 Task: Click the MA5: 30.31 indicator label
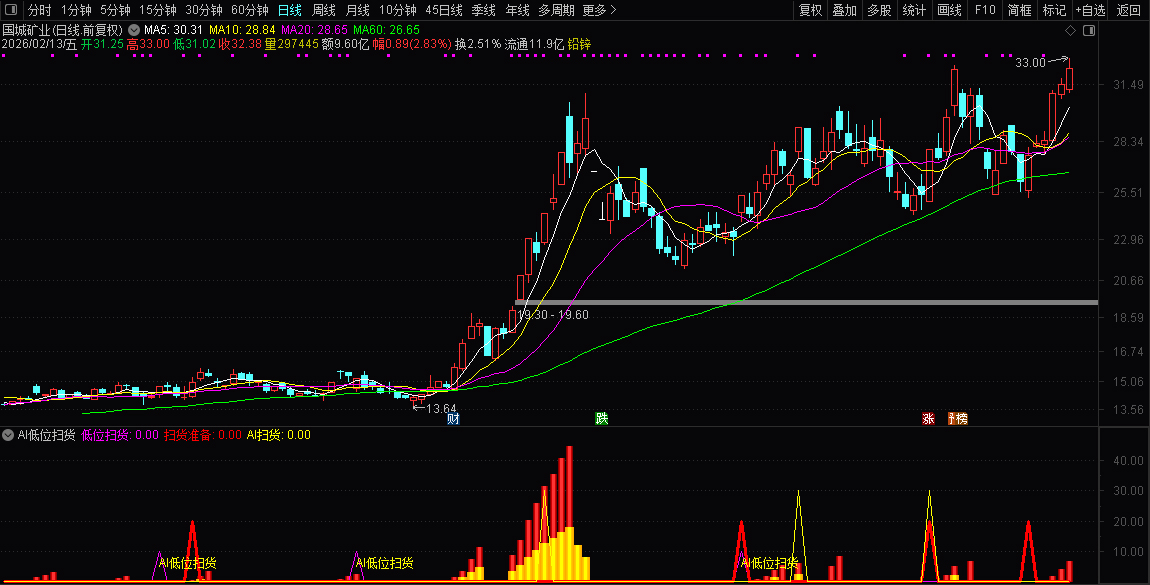point(173,30)
